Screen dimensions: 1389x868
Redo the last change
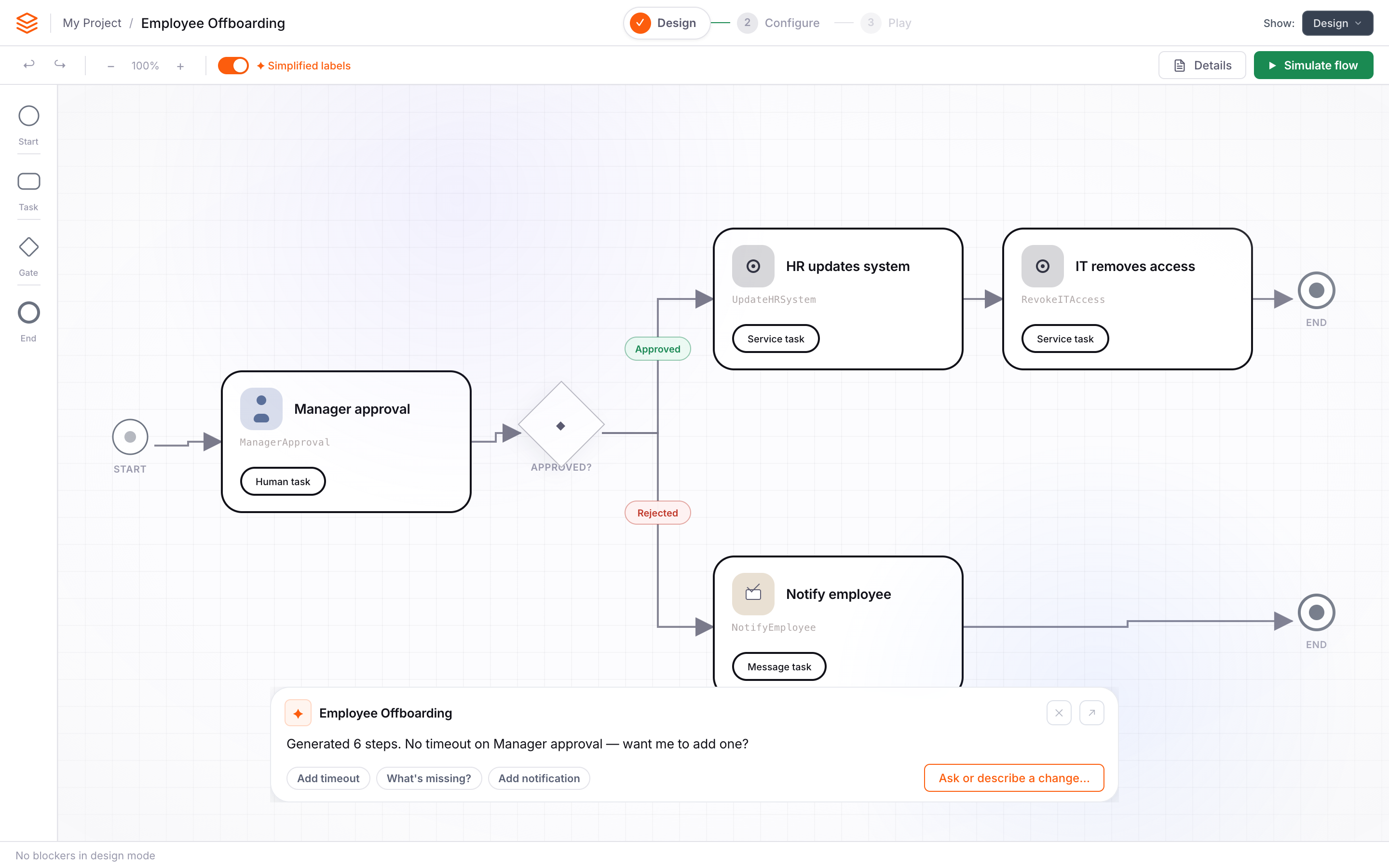point(60,65)
